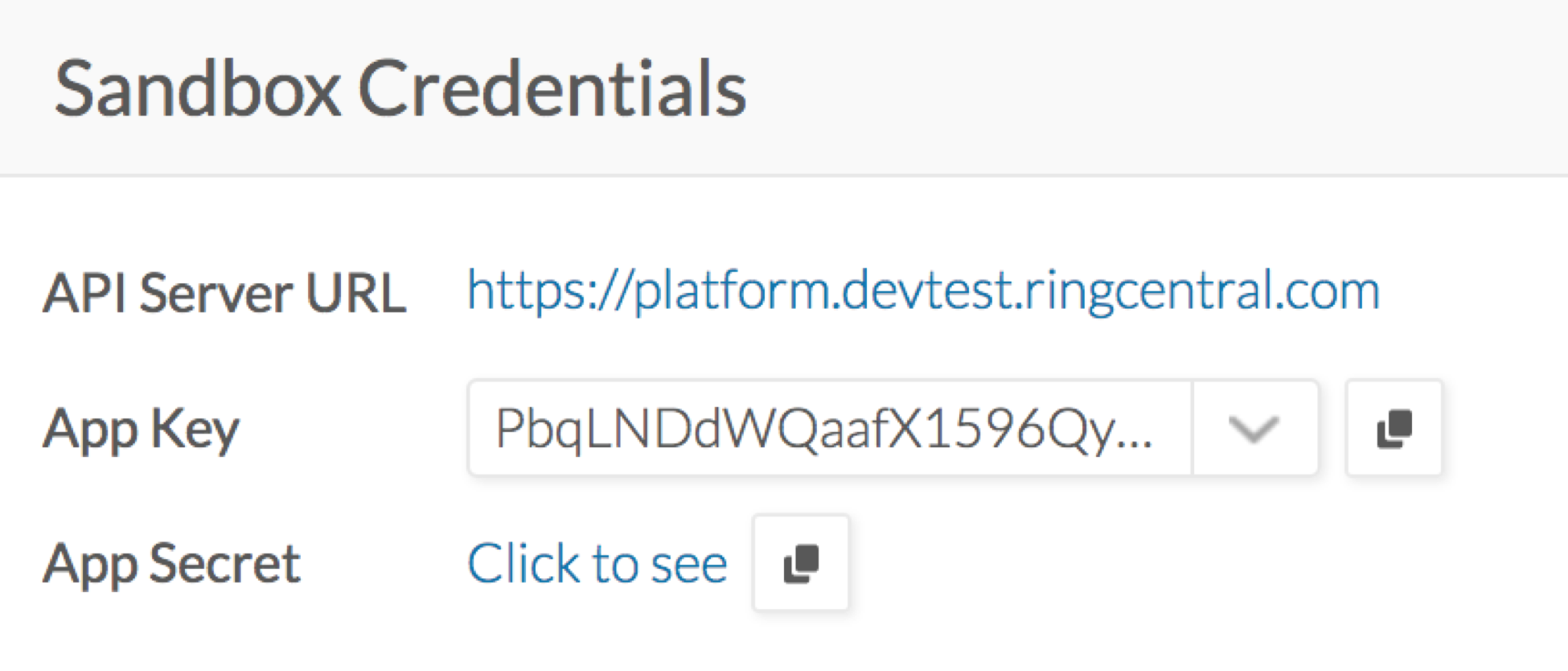1568x671 pixels.
Task: Follow the sandbox API server URL
Action: coord(923,291)
